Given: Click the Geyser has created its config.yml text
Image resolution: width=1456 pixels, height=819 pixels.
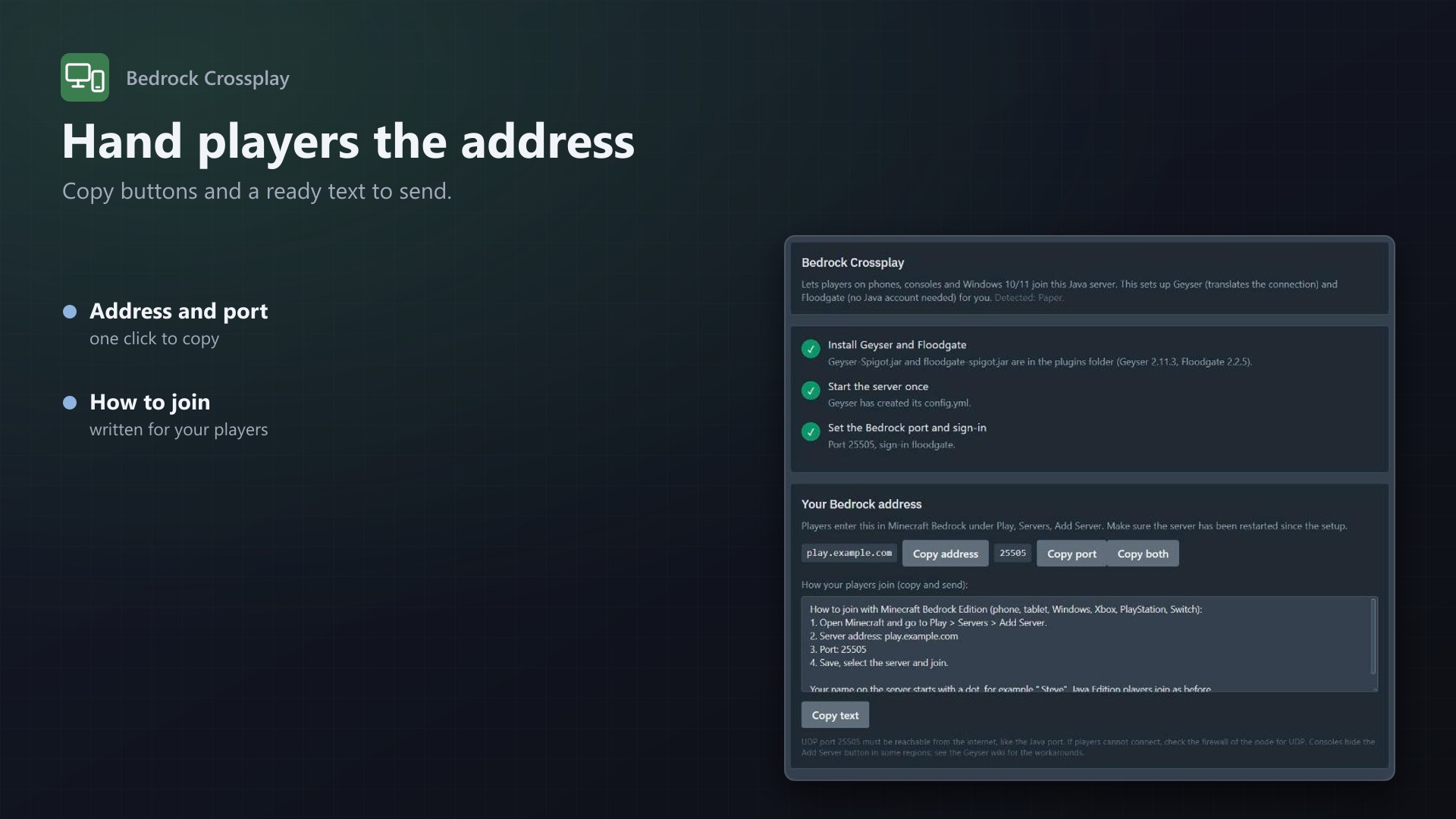Looking at the screenshot, I should pos(899,403).
